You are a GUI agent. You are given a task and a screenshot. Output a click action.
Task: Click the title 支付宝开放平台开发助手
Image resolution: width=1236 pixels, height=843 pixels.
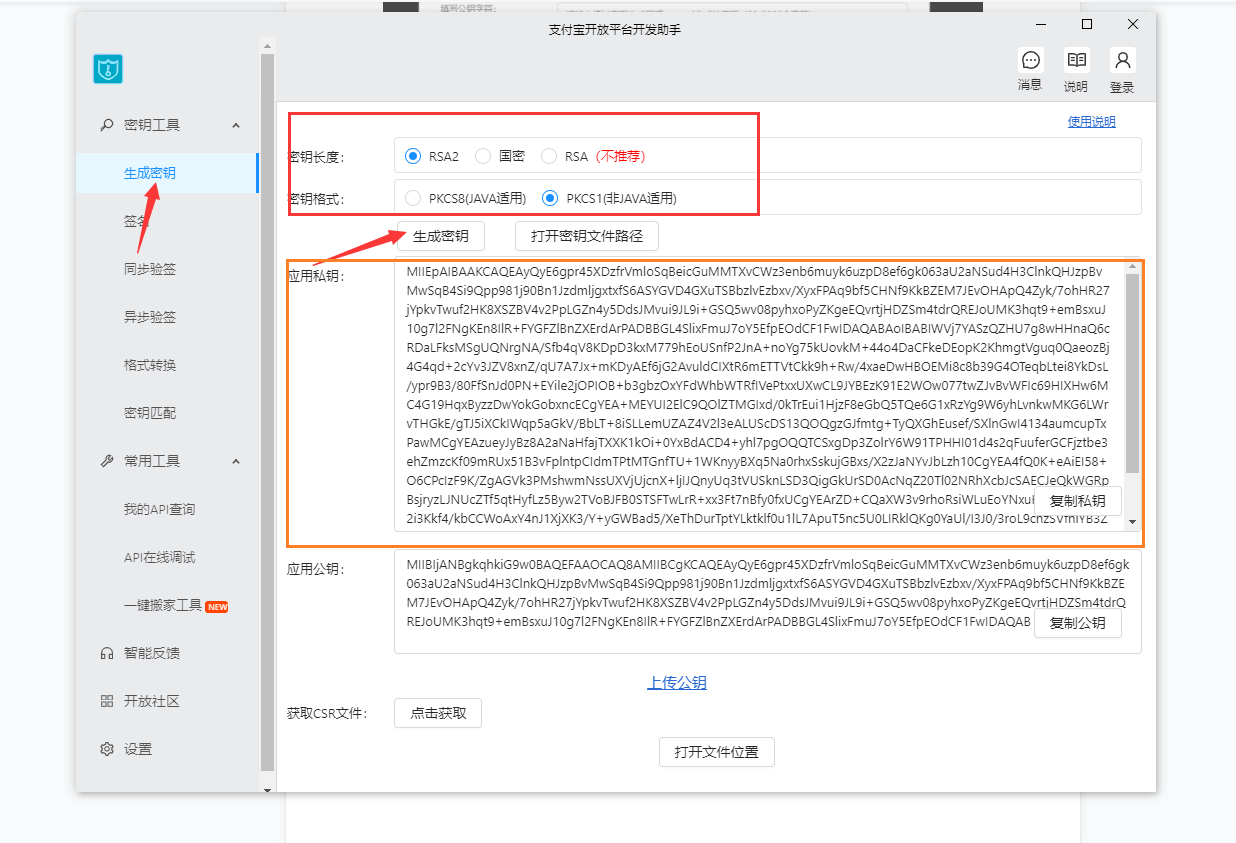(x=615, y=29)
